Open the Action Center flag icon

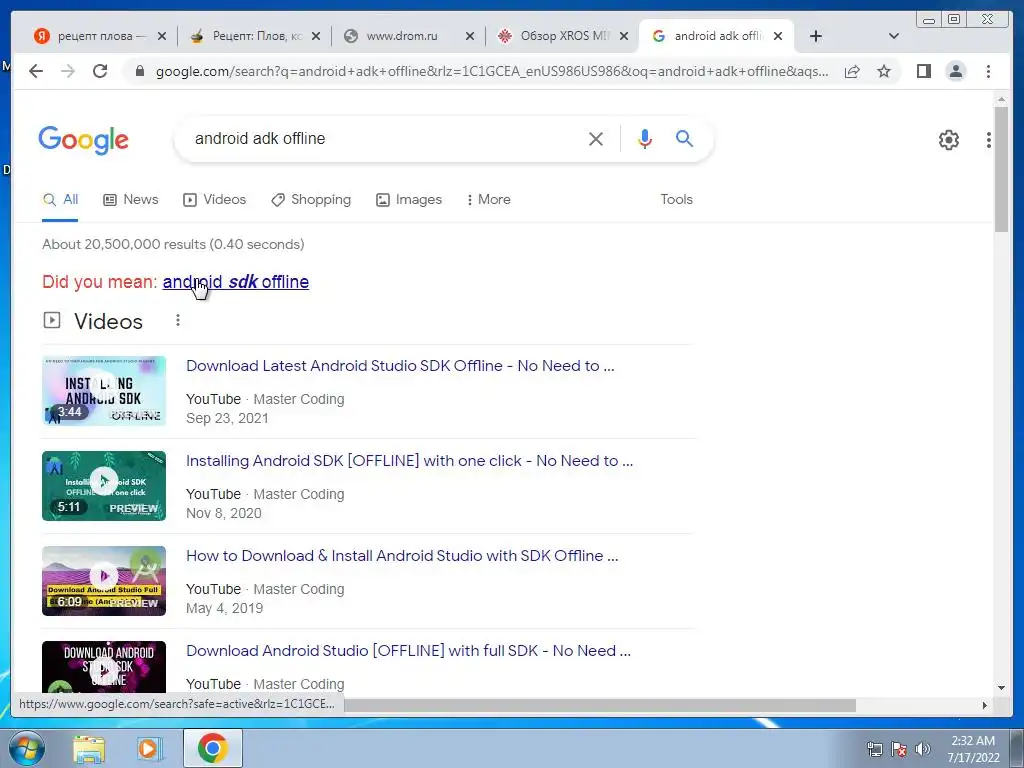coord(899,749)
